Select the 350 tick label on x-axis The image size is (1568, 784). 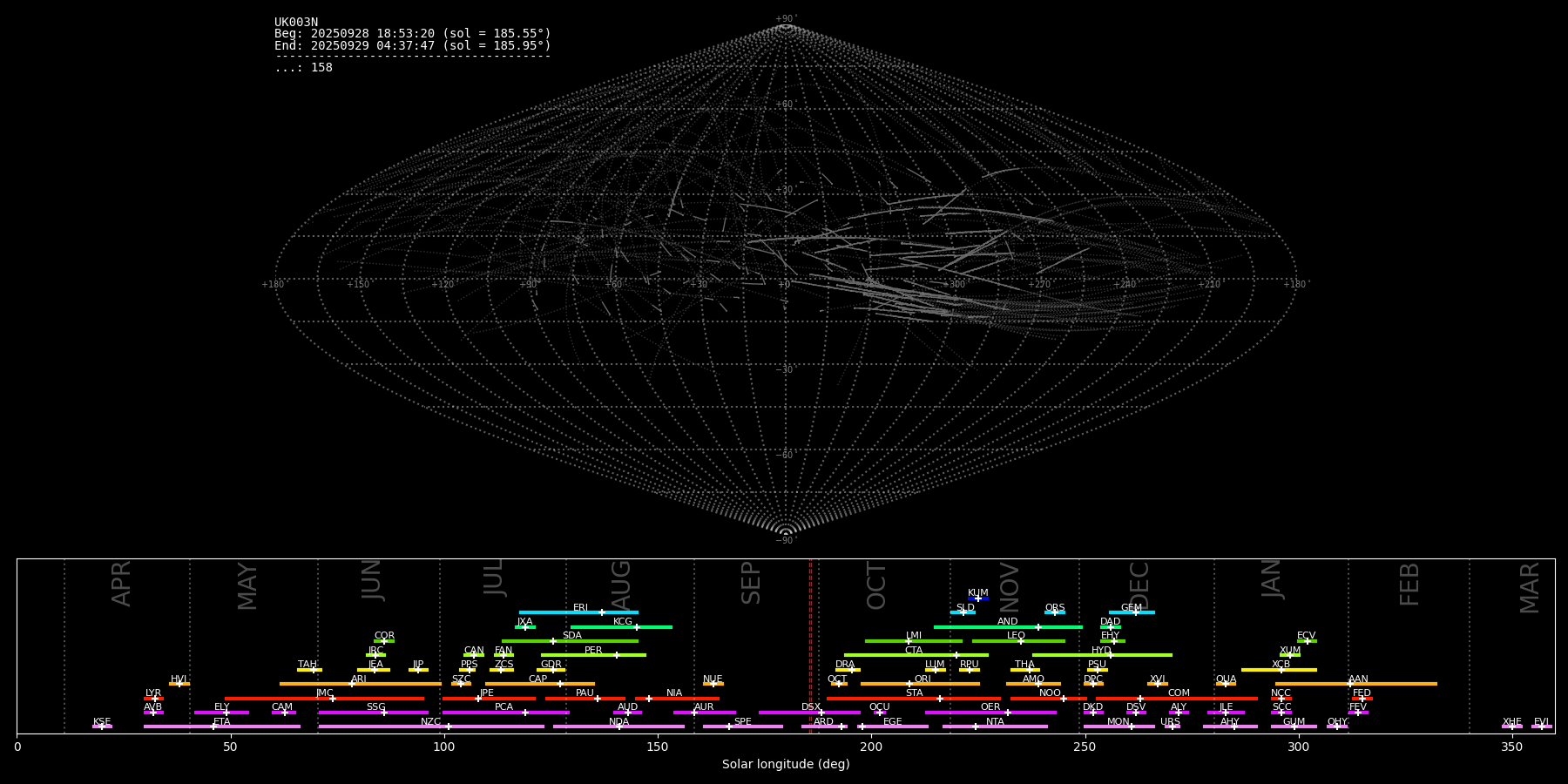pos(1512,747)
